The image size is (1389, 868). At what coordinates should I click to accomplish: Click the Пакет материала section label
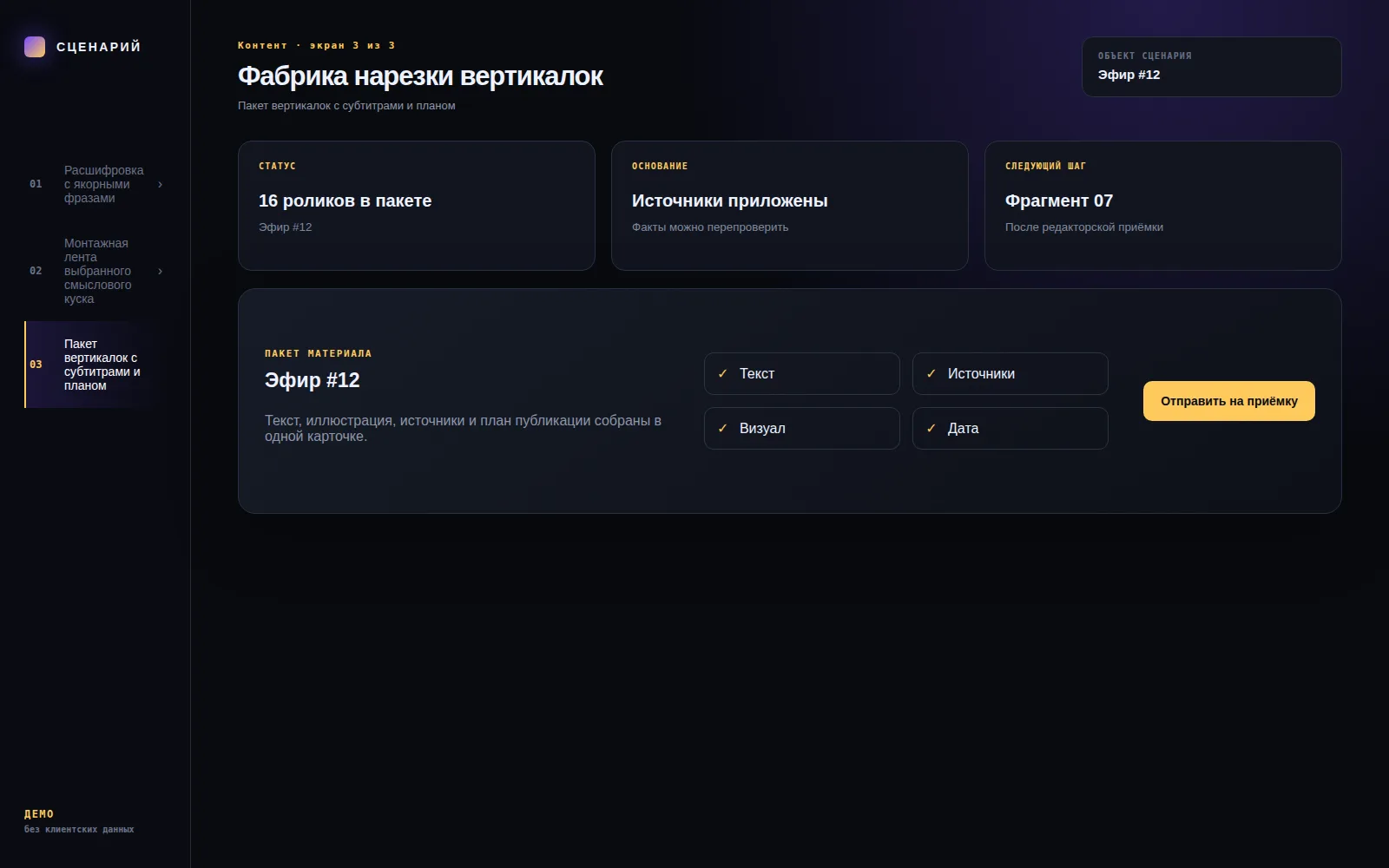click(x=318, y=353)
